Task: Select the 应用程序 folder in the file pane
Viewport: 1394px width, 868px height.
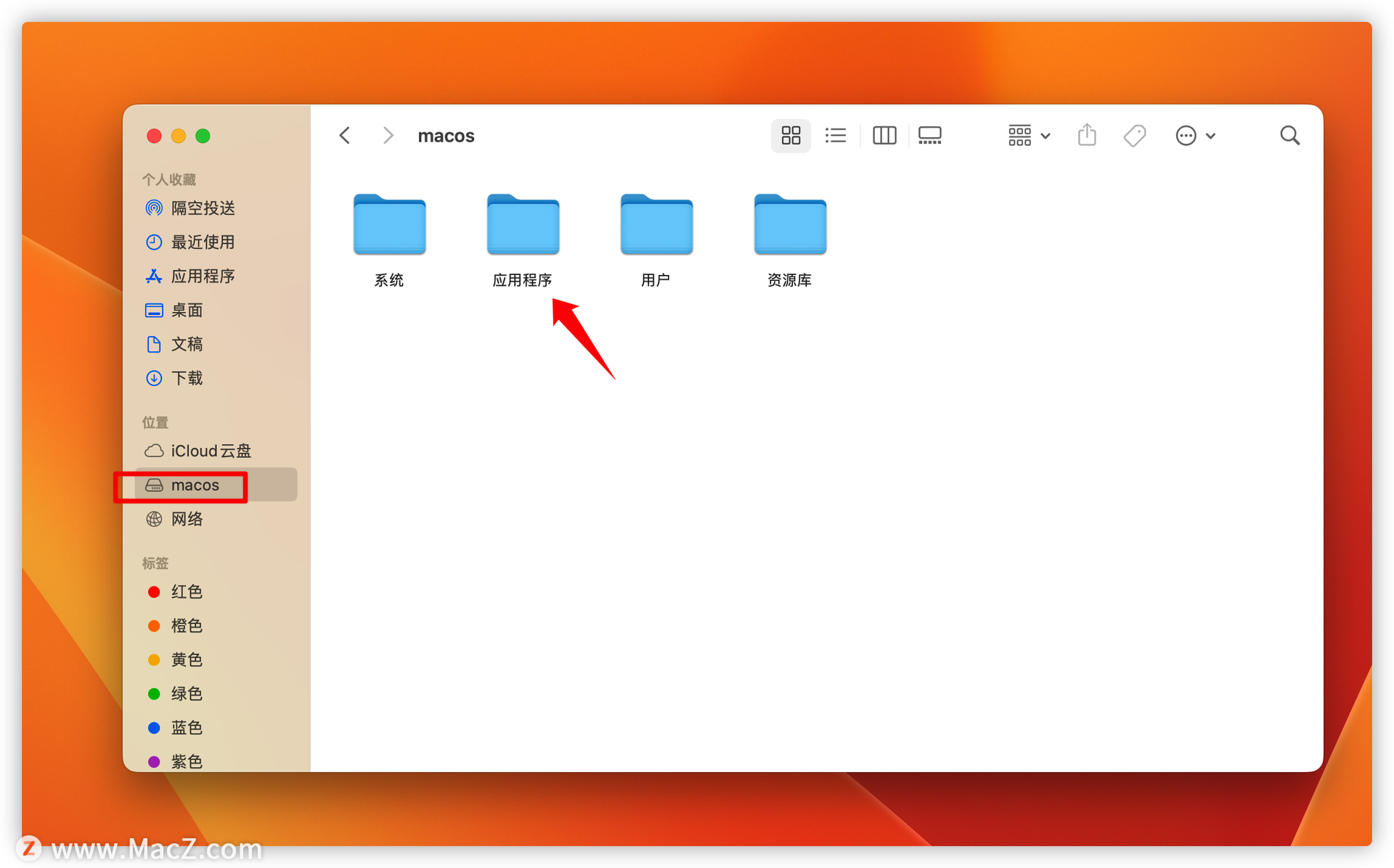Action: coord(523,241)
